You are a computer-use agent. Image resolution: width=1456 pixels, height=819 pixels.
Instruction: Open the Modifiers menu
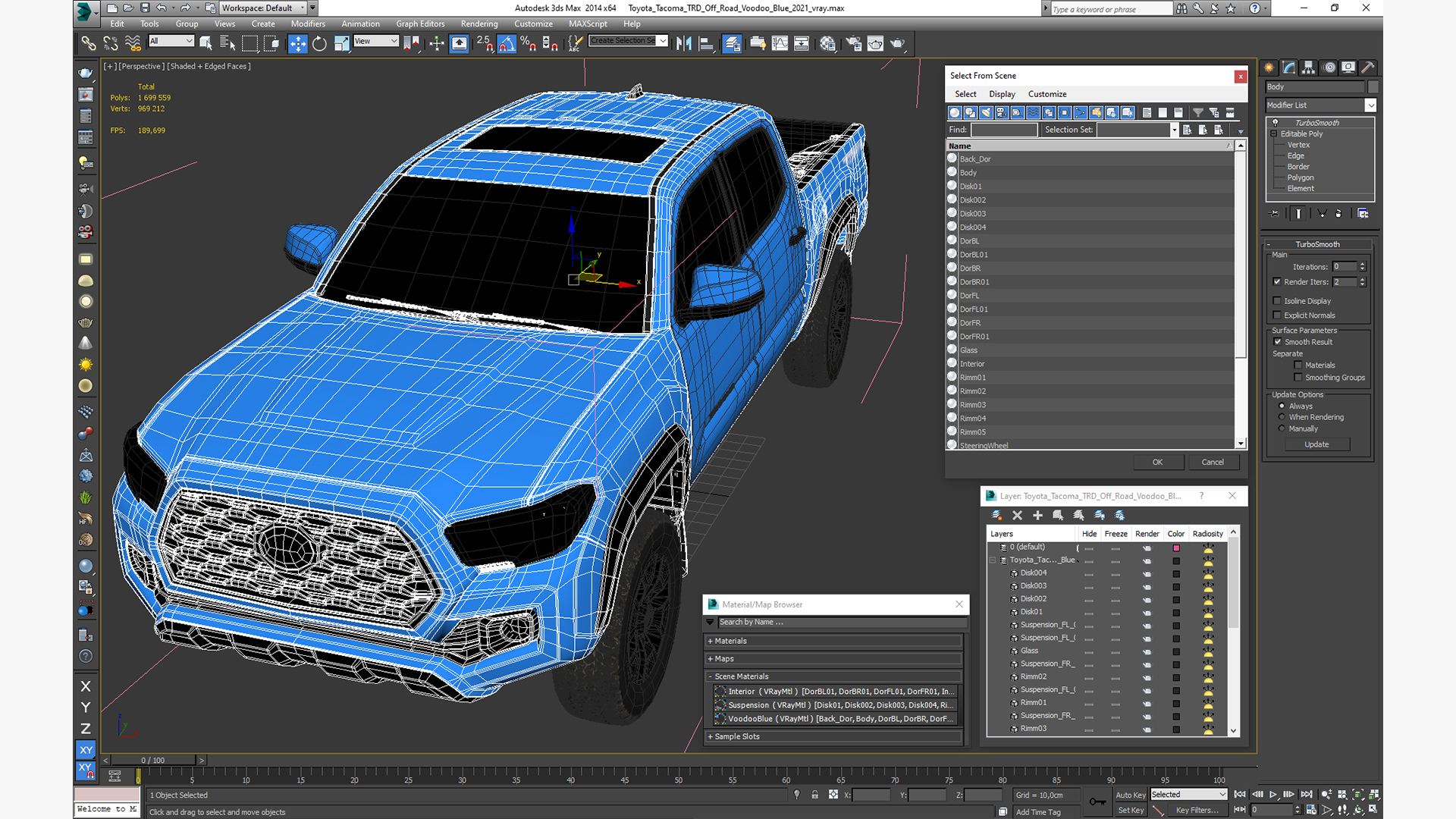[x=308, y=24]
